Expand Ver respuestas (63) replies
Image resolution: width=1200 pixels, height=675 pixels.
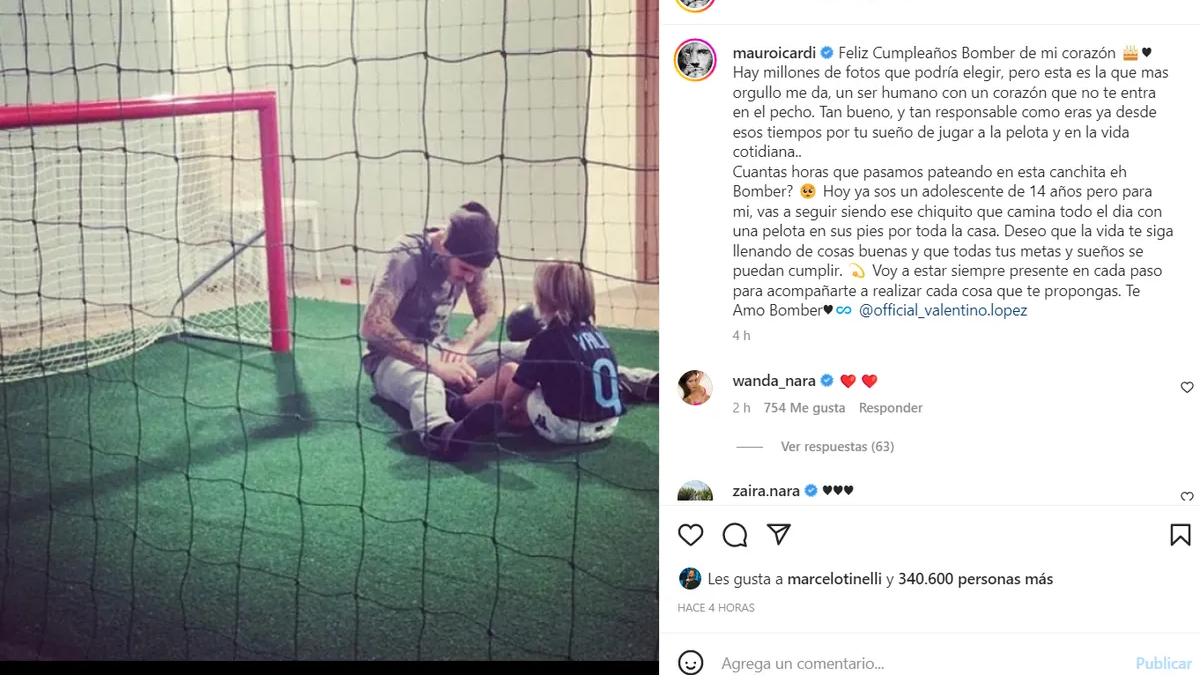837,447
